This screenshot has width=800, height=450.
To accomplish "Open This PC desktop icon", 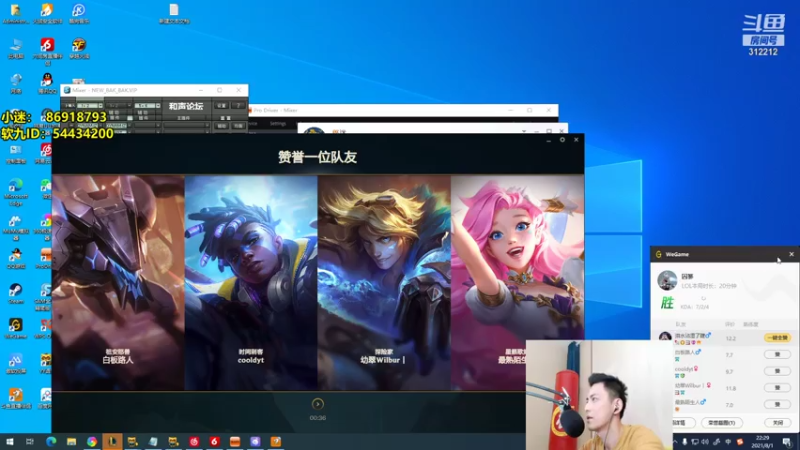I will point(15,48).
